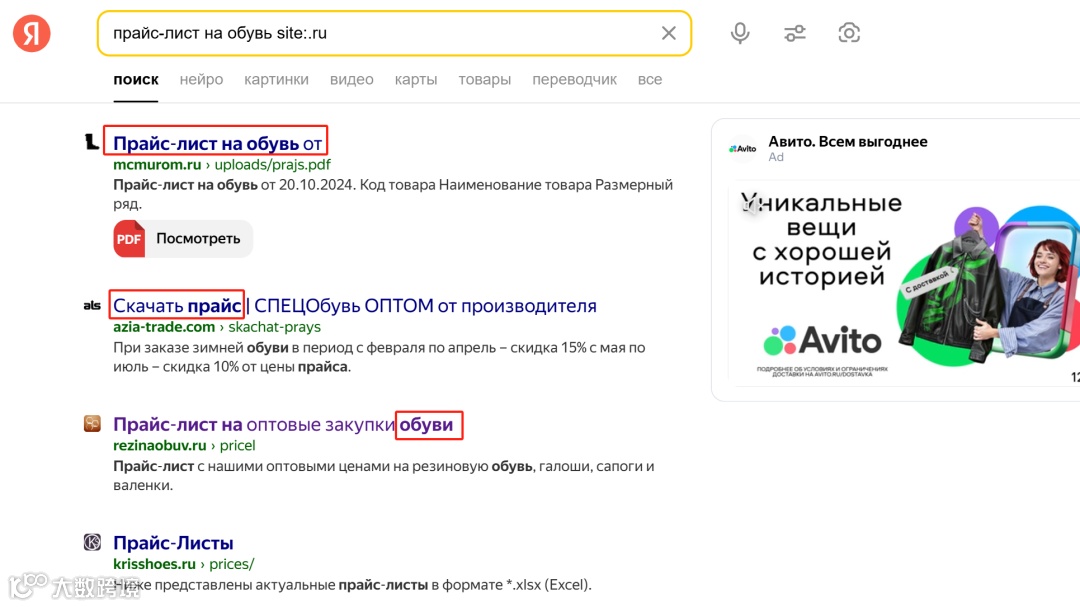Click the Yandex logo icon
1080x607 pixels.
coord(32,33)
